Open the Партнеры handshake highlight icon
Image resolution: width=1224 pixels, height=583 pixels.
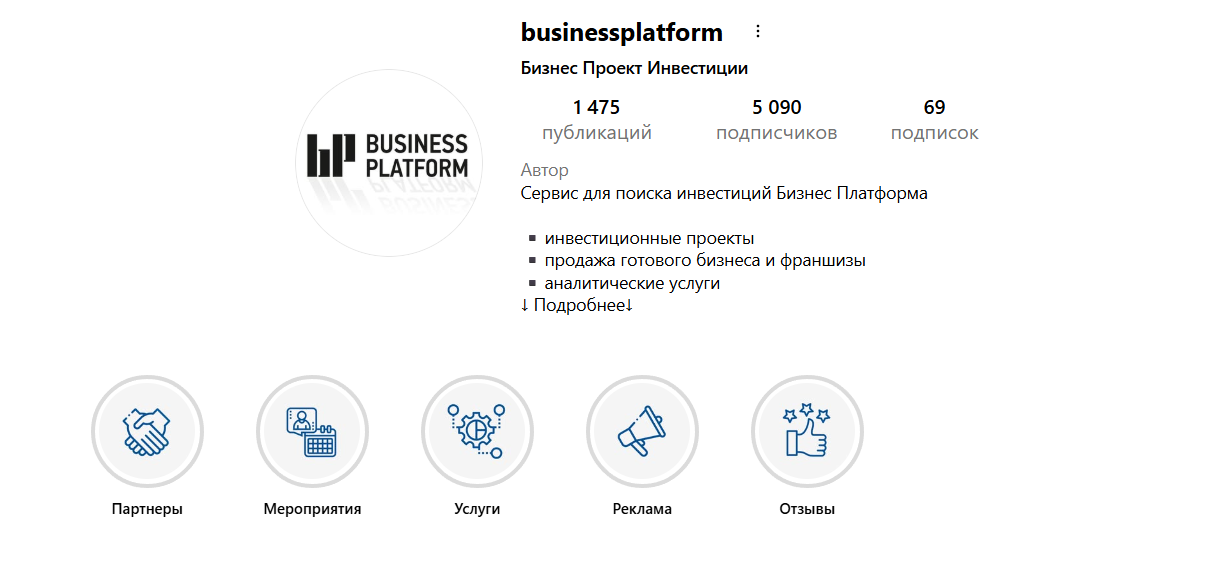click(147, 431)
